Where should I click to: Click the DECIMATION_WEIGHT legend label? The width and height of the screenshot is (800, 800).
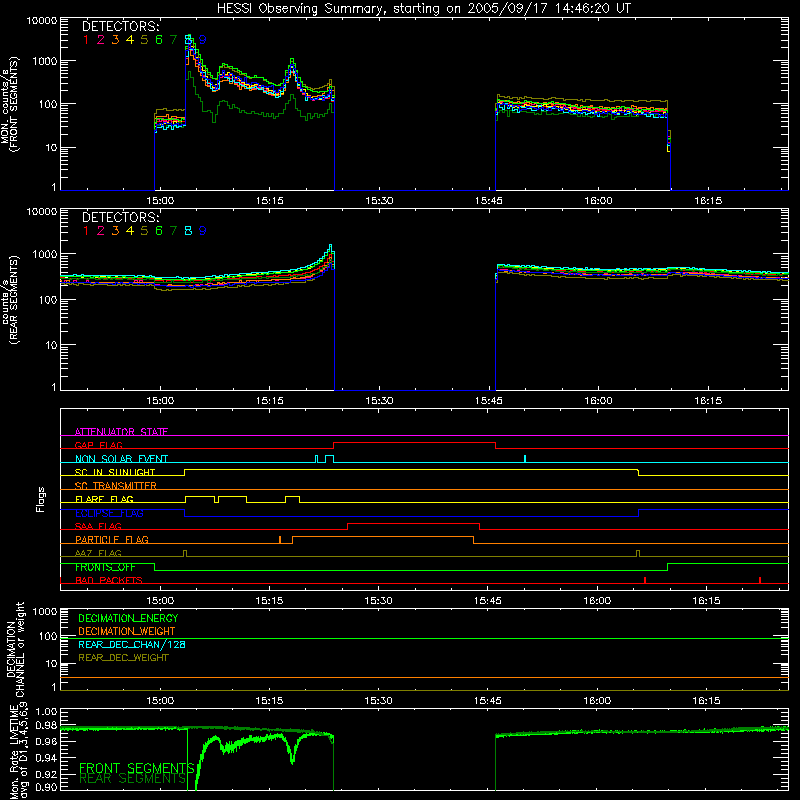click(x=127, y=631)
